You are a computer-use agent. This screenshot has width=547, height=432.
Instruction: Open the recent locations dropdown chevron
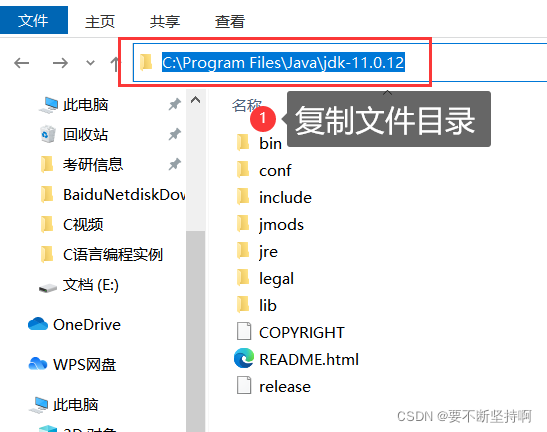tap(90, 63)
